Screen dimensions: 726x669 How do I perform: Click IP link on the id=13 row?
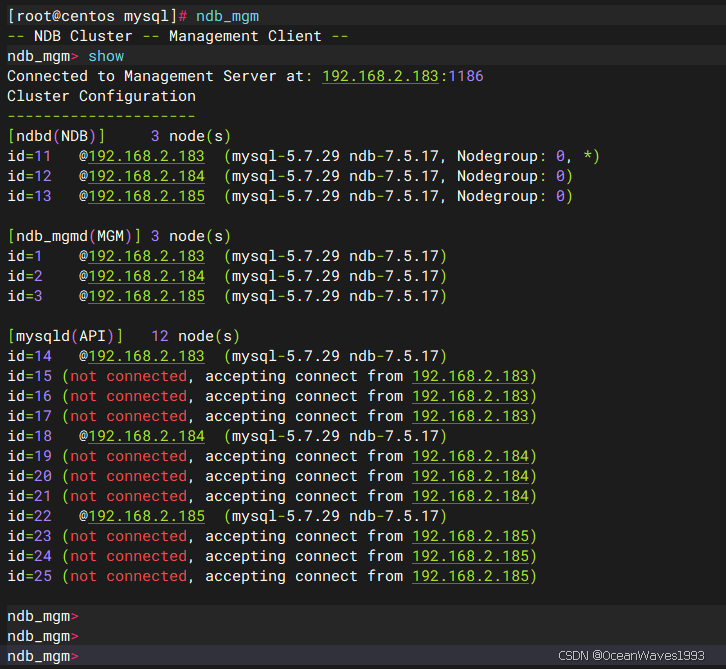(146, 196)
